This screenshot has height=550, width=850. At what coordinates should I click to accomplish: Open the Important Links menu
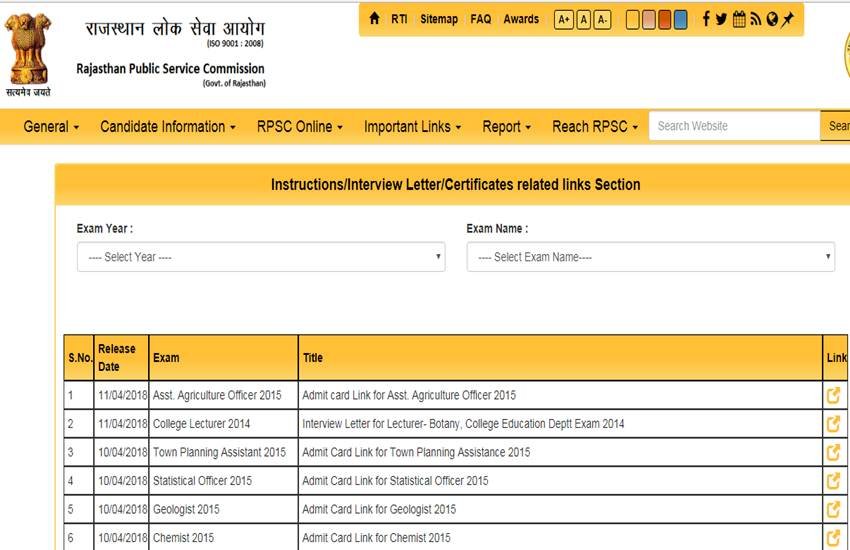[x=412, y=127]
